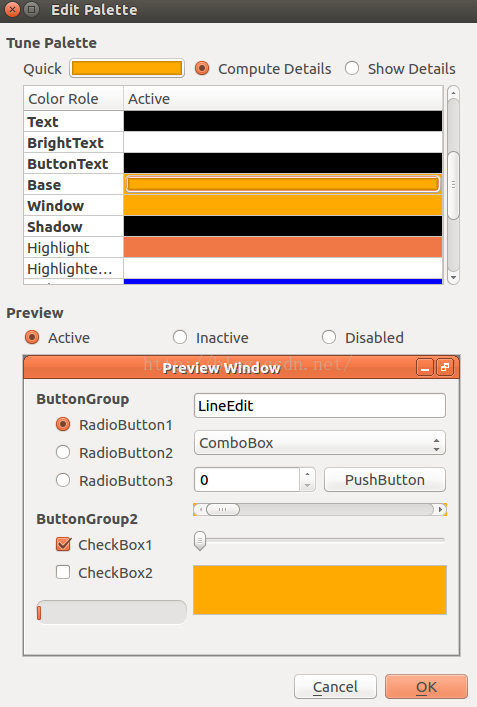Click into the LineEdit field
The image size is (477, 707).
coord(320,405)
